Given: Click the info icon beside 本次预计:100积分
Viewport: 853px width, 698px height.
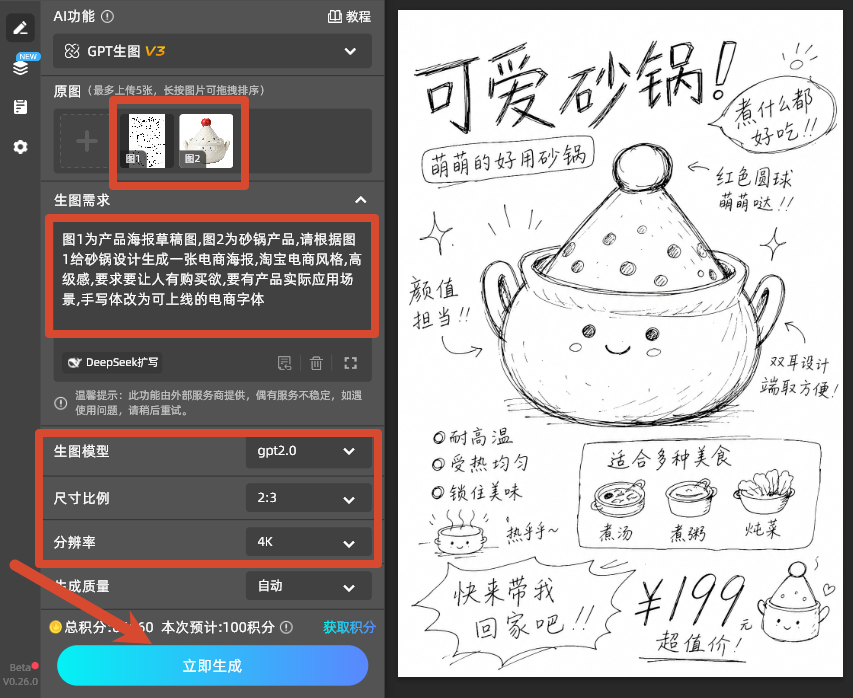Looking at the screenshot, I should (x=286, y=627).
